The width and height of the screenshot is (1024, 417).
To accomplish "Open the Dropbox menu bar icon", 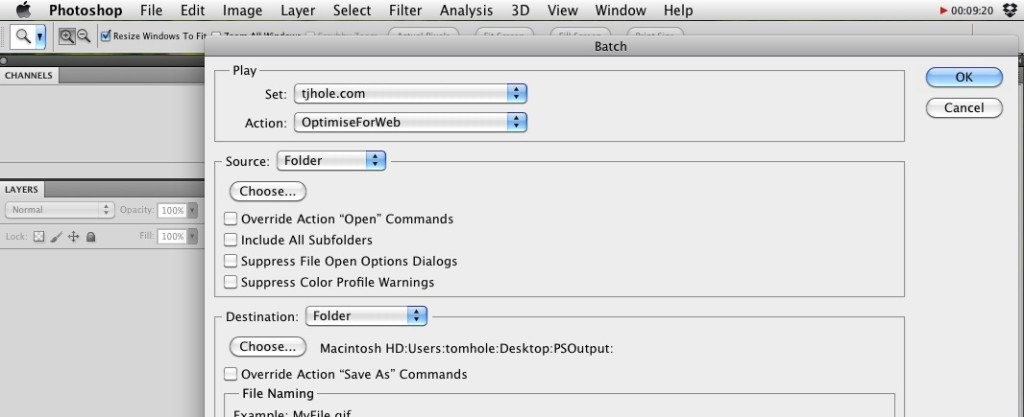I will [x=1008, y=11].
